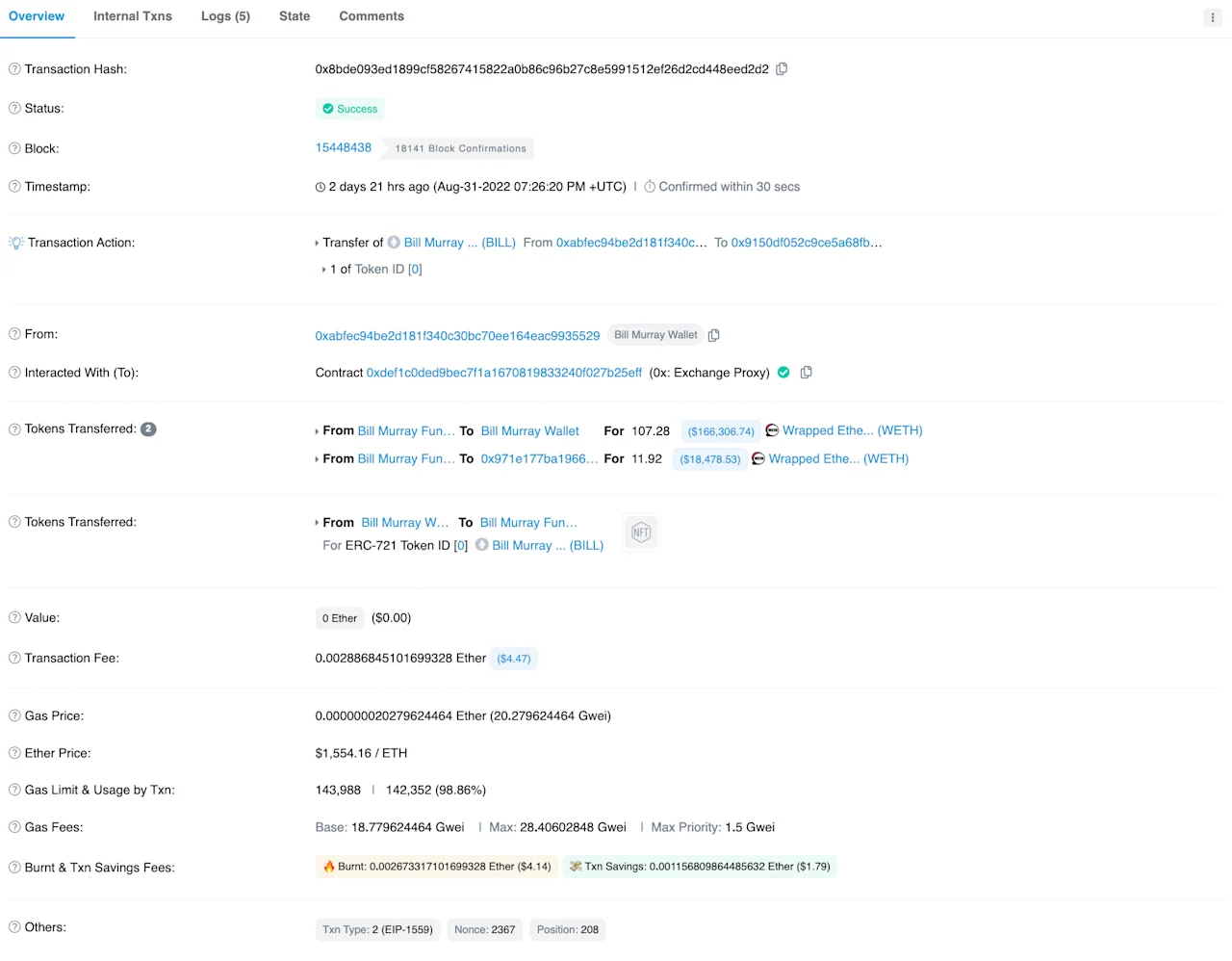Viewport: 1232px width, 961px height.
Task: Copy the Exchange Proxy contract address
Action: [807, 373]
